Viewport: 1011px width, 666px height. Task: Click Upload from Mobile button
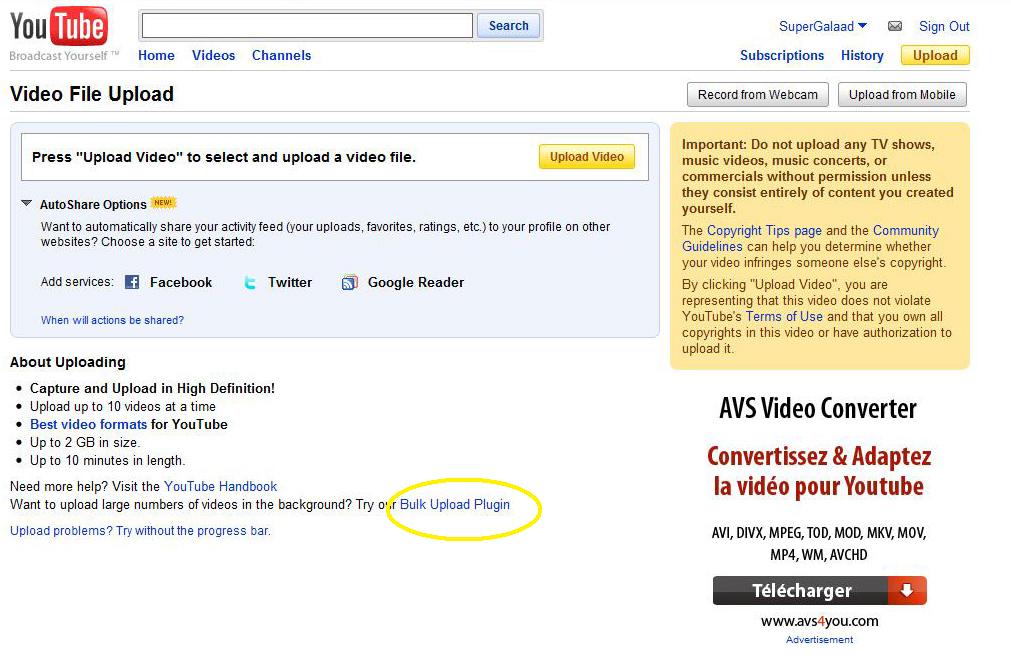(x=902, y=95)
